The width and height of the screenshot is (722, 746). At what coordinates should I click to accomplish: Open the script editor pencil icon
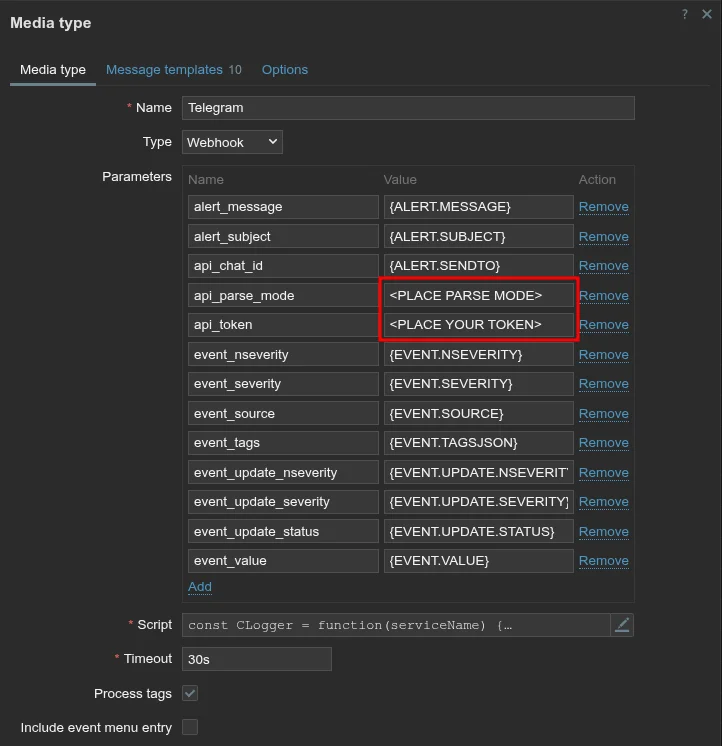pos(622,625)
